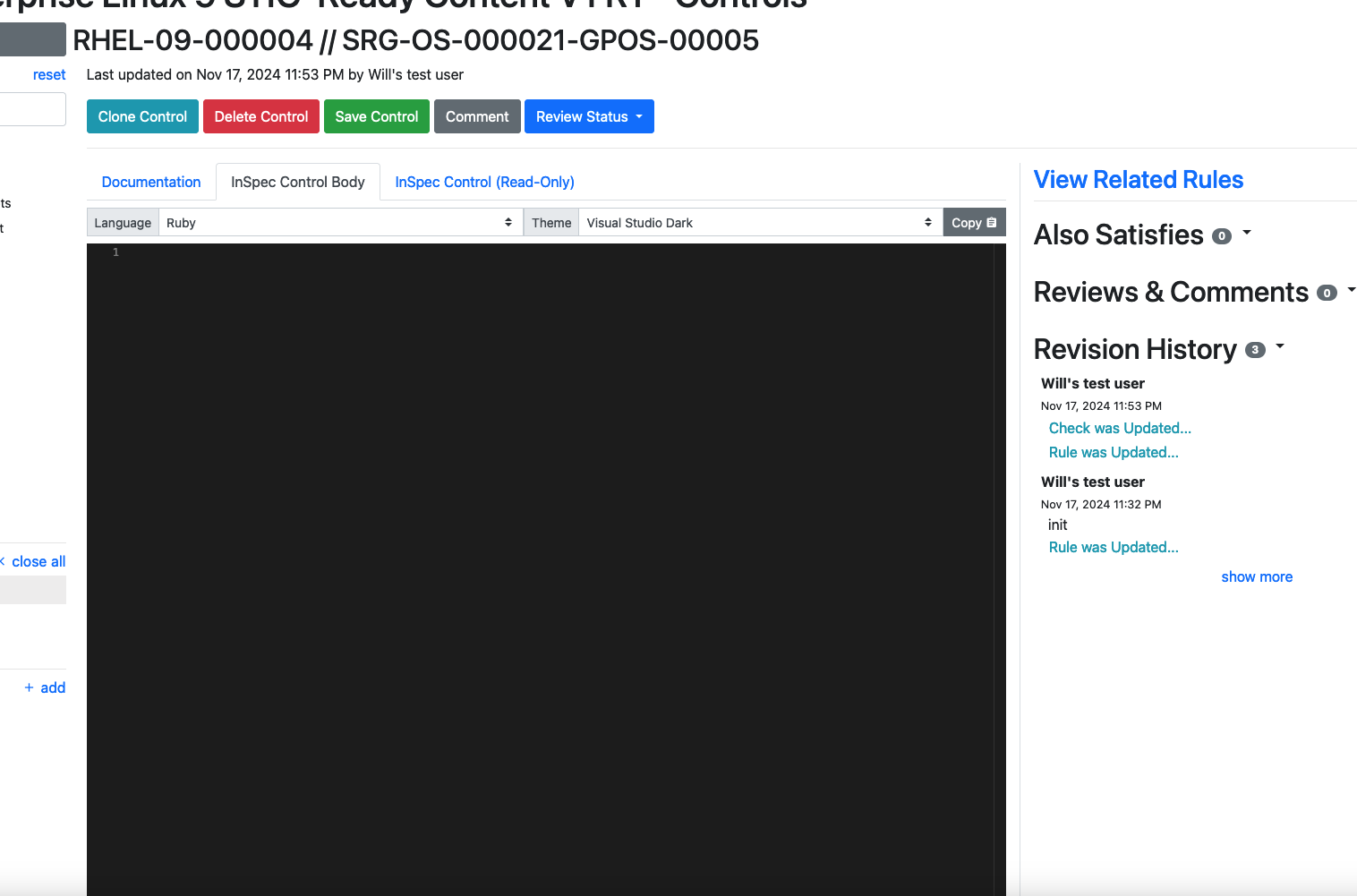Select the InSpec Control (Read-Only) tab
This screenshot has width=1357, height=896.
click(x=484, y=182)
